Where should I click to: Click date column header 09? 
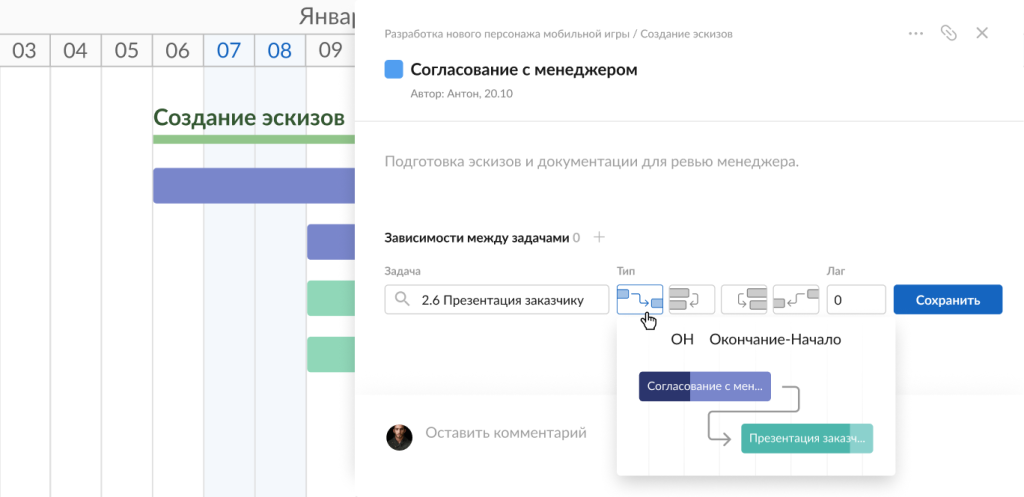330,50
